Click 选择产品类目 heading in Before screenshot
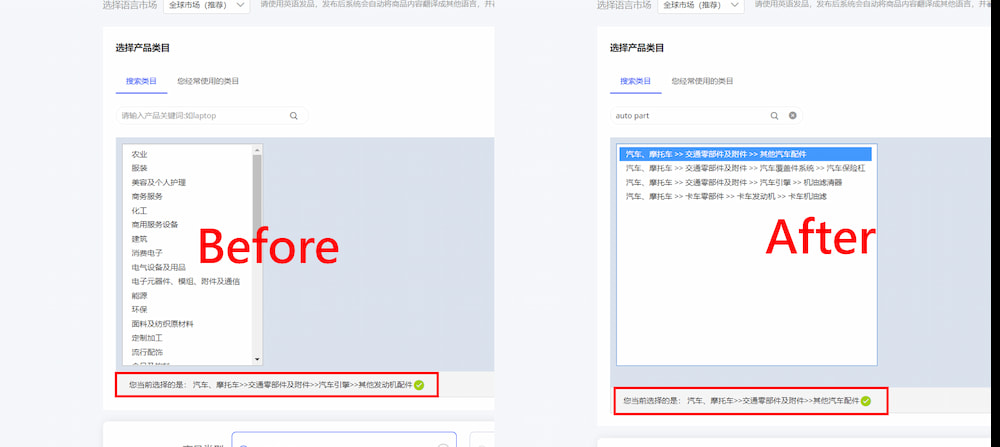This screenshot has height=447, width=1000. tap(142, 48)
